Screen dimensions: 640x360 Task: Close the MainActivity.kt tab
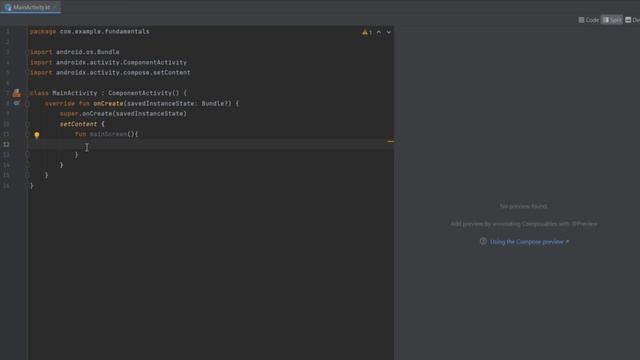[x=56, y=7]
